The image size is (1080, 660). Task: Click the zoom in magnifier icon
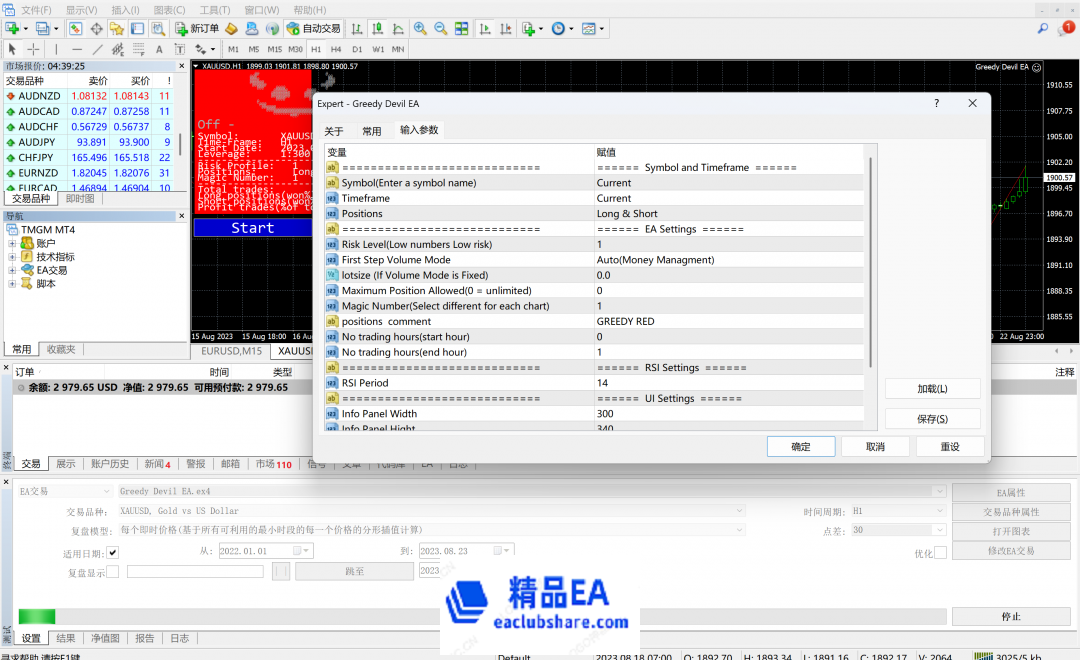click(420, 29)
